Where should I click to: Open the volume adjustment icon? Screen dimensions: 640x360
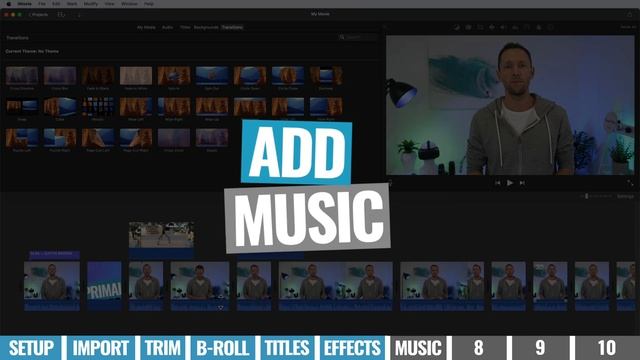click(504, 27)
